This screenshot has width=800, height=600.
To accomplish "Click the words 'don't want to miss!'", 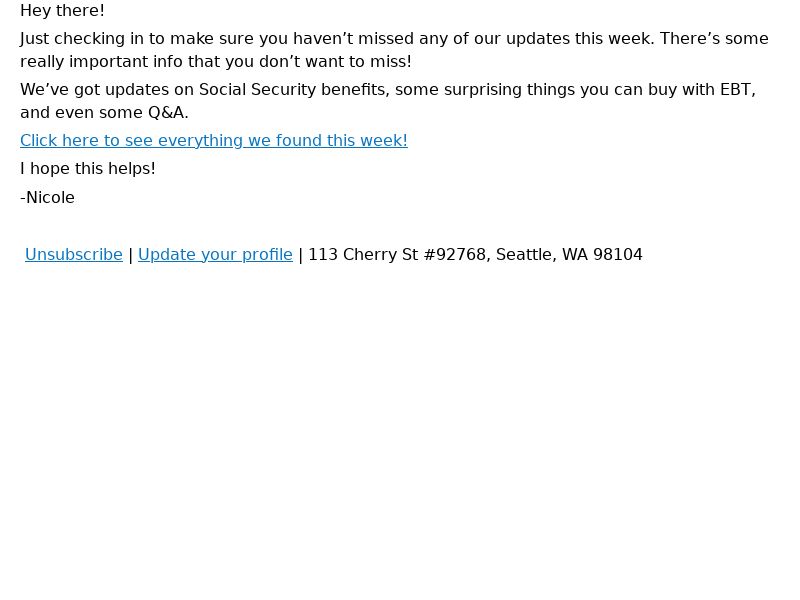I will [335, 61].
